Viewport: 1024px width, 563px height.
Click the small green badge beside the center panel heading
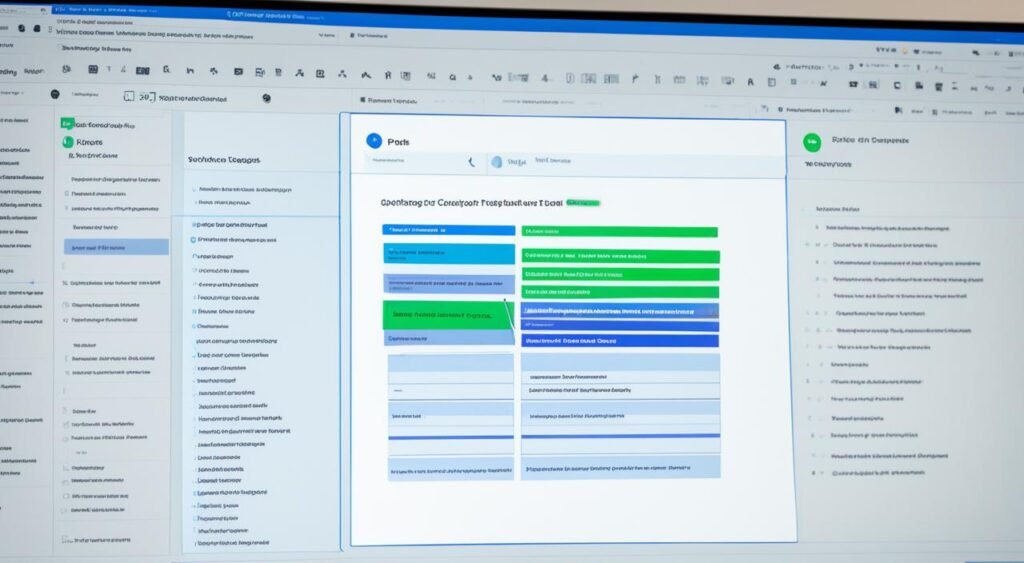583,203
